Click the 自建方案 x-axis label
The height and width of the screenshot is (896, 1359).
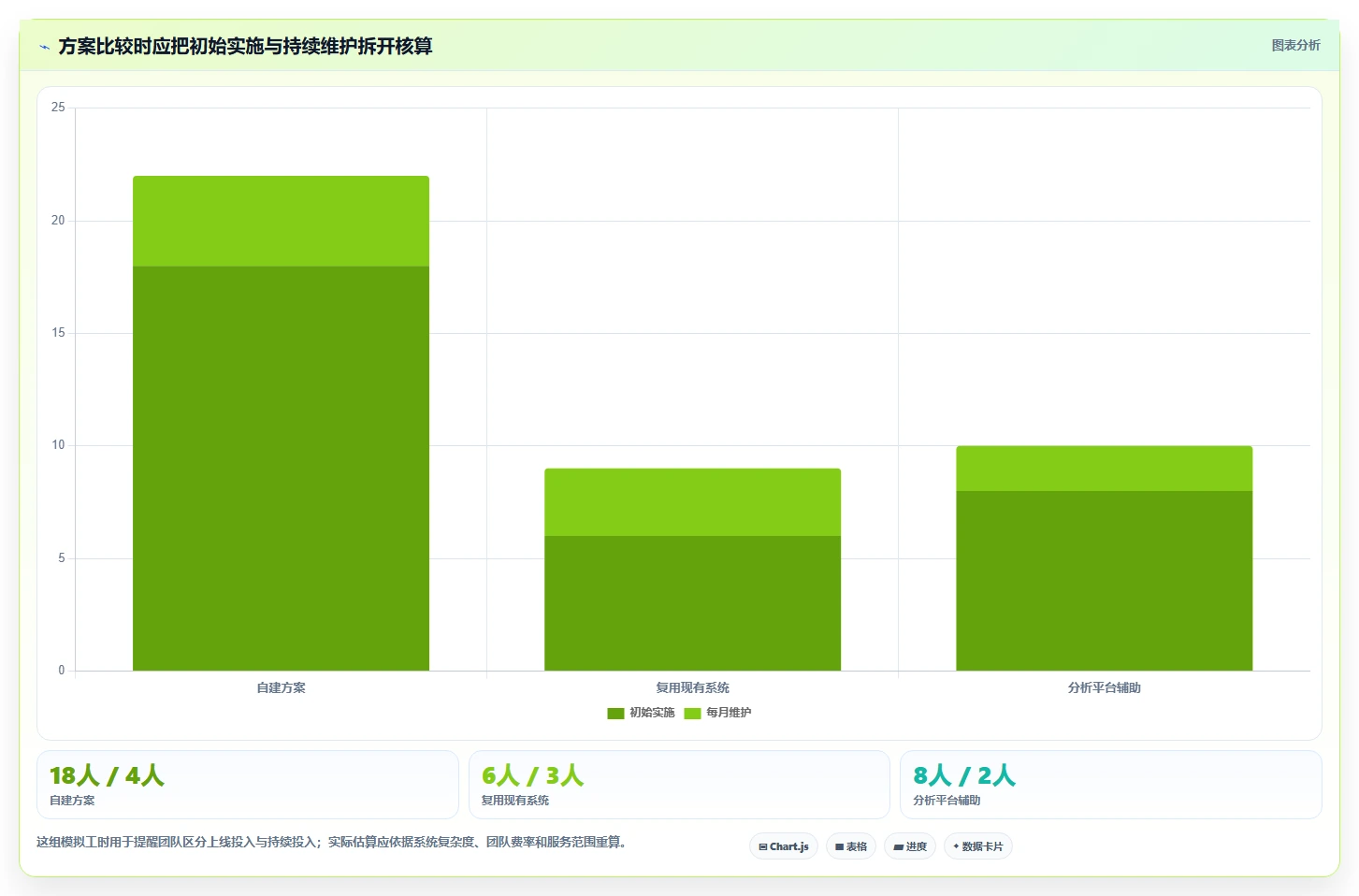coord(281,687)
